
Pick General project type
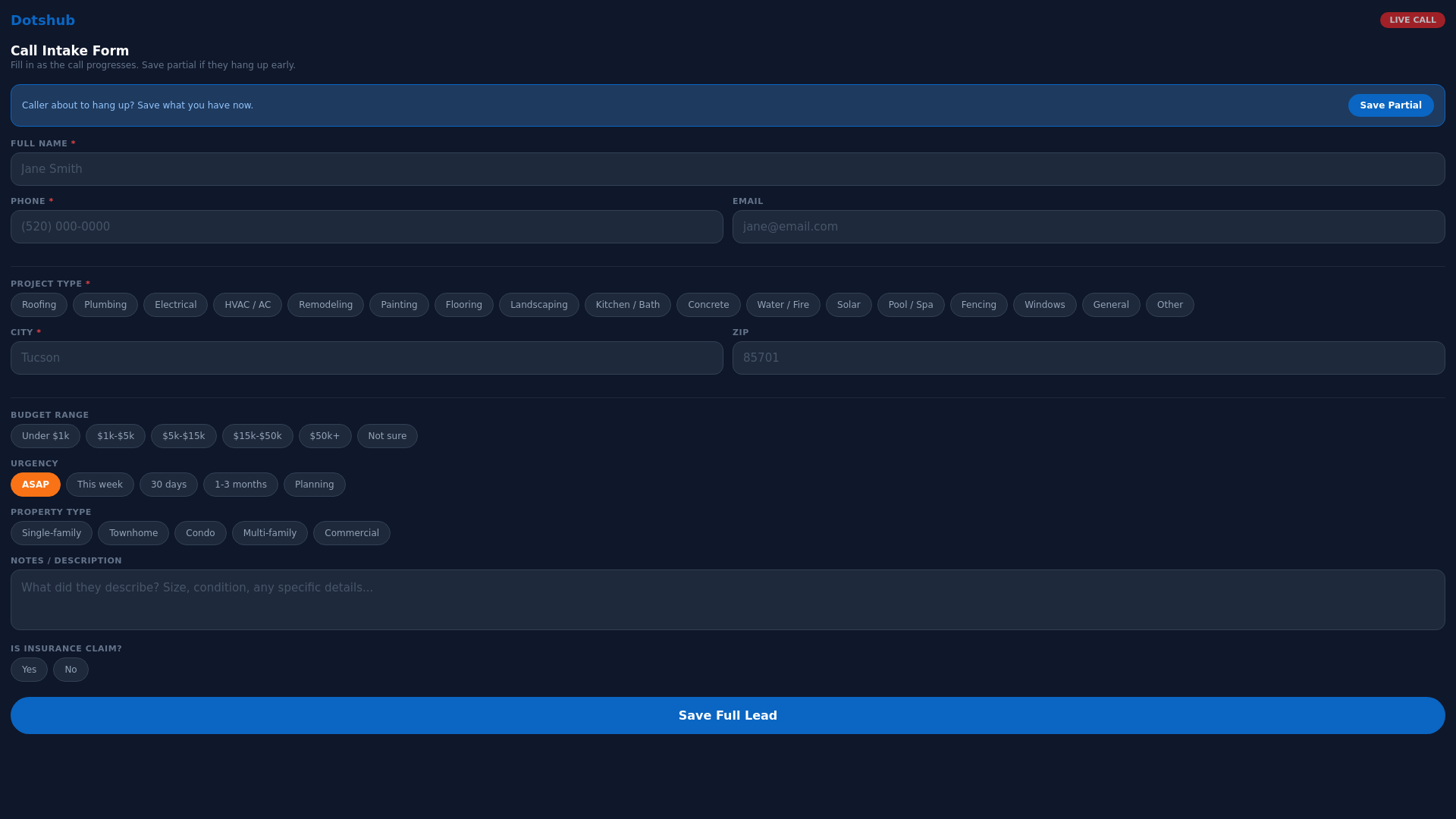coord(1111,305)
